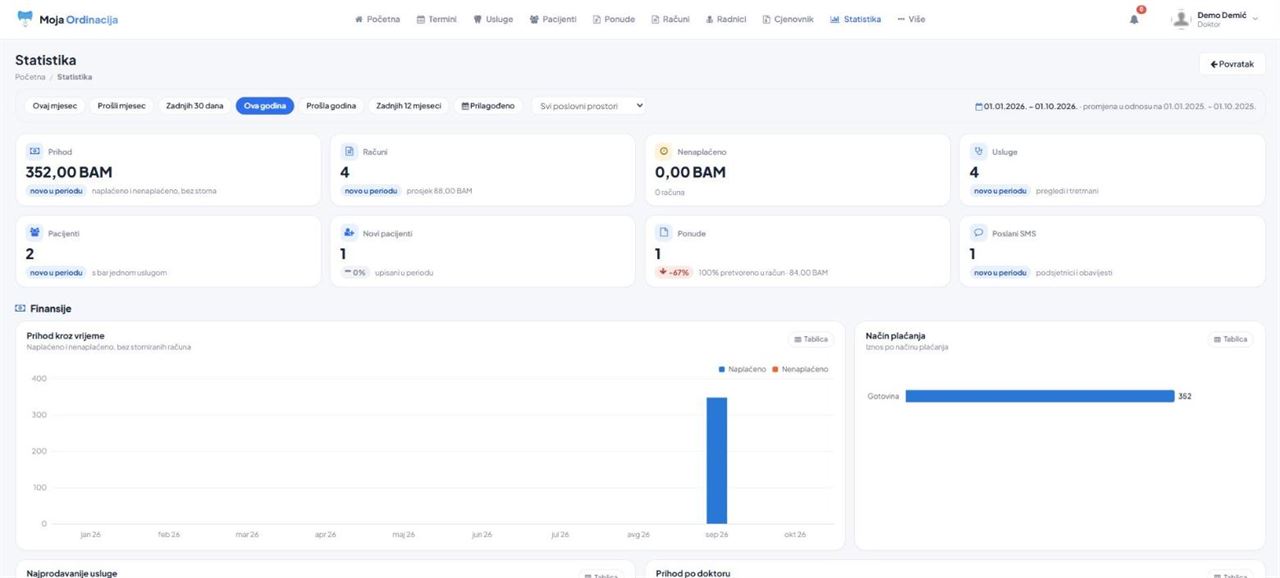Click the Finansije section money icon
Viewport: 1280px width, 578px height.
point(20,309)
